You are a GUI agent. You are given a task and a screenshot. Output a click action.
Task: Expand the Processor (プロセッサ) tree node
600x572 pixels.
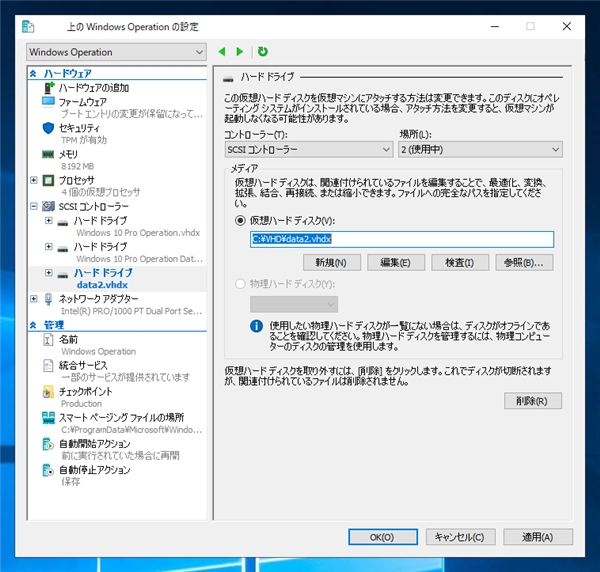[x=34, y=180]
